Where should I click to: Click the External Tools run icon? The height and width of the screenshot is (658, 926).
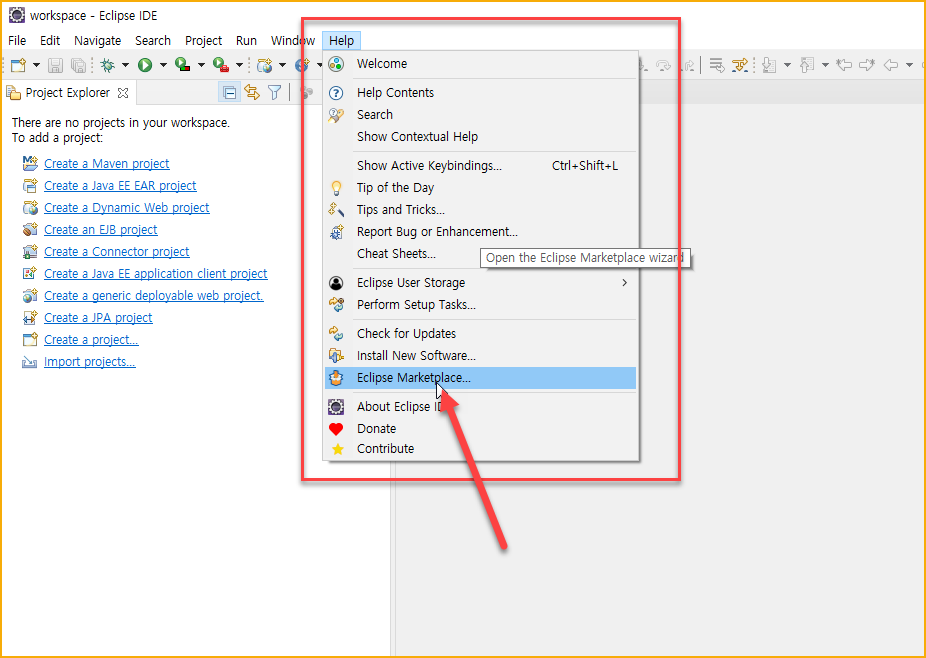pos(221,65)
